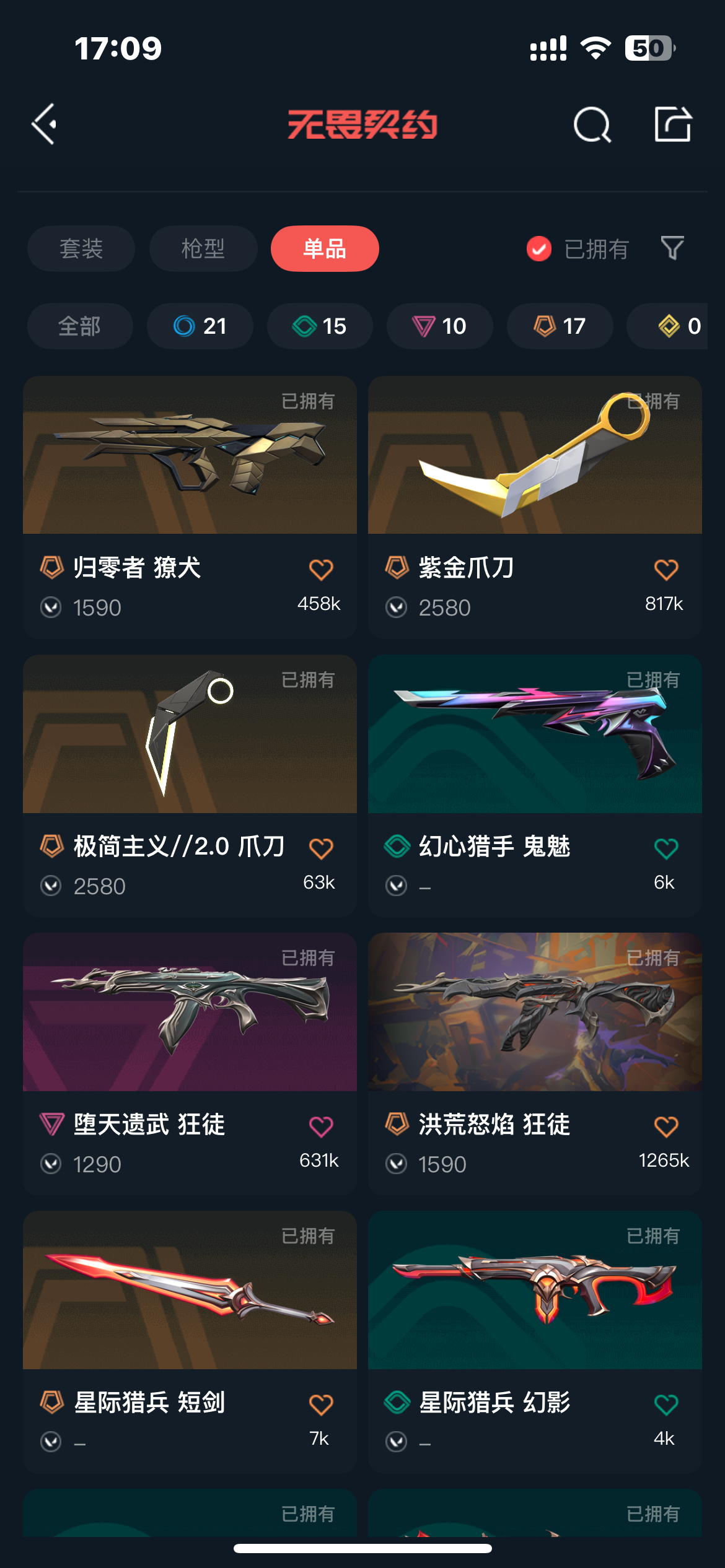Tap the back arrow icon

(x=45, y=124)
